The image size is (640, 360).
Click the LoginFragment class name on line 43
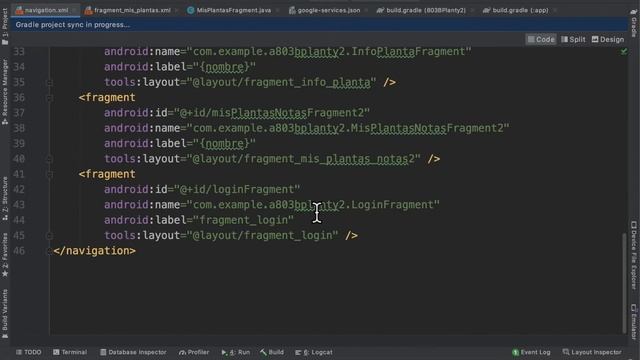coord(392,205)
